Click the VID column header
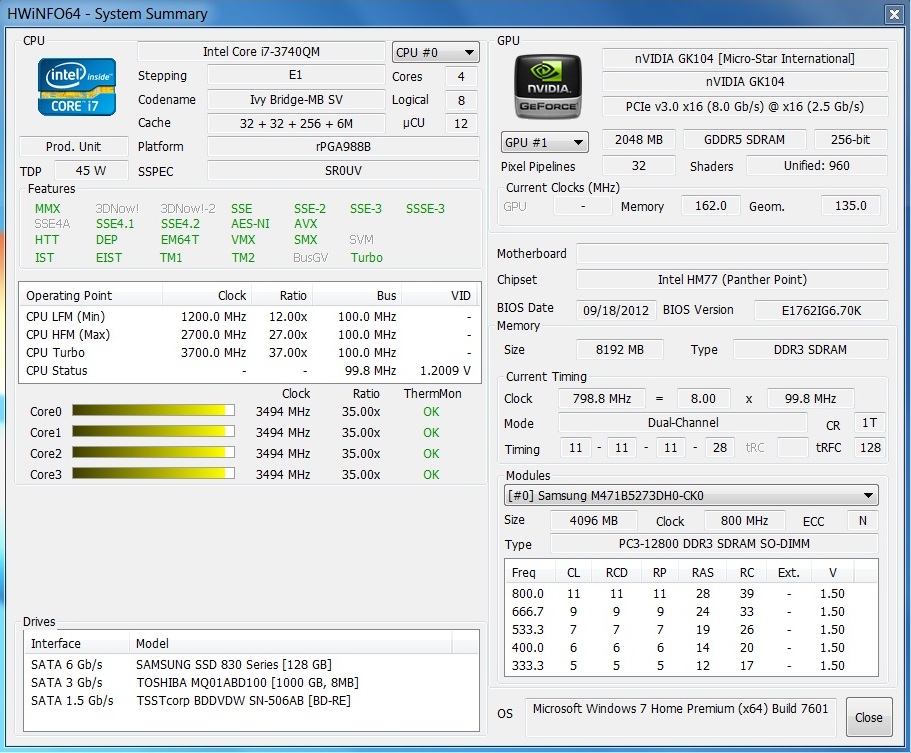The width and height of the screenshot is (911, 753). coord(439,295)
